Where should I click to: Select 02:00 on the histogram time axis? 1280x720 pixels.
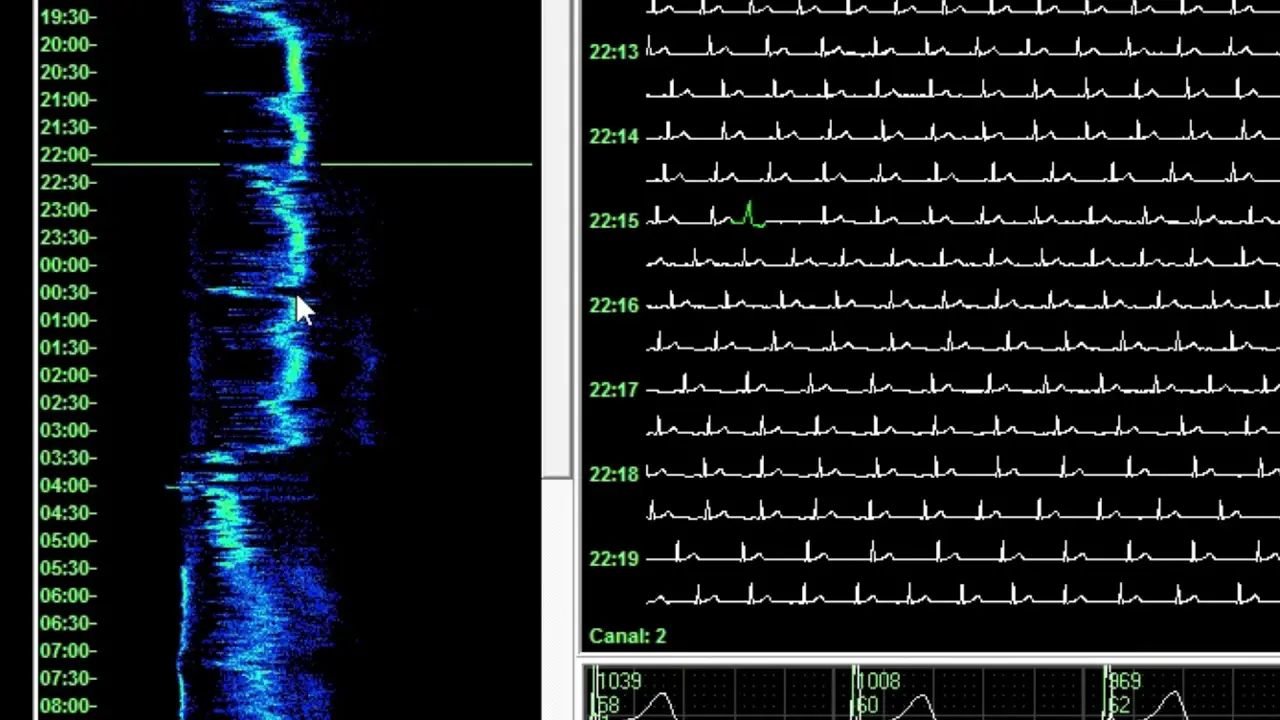click(68, 376)
